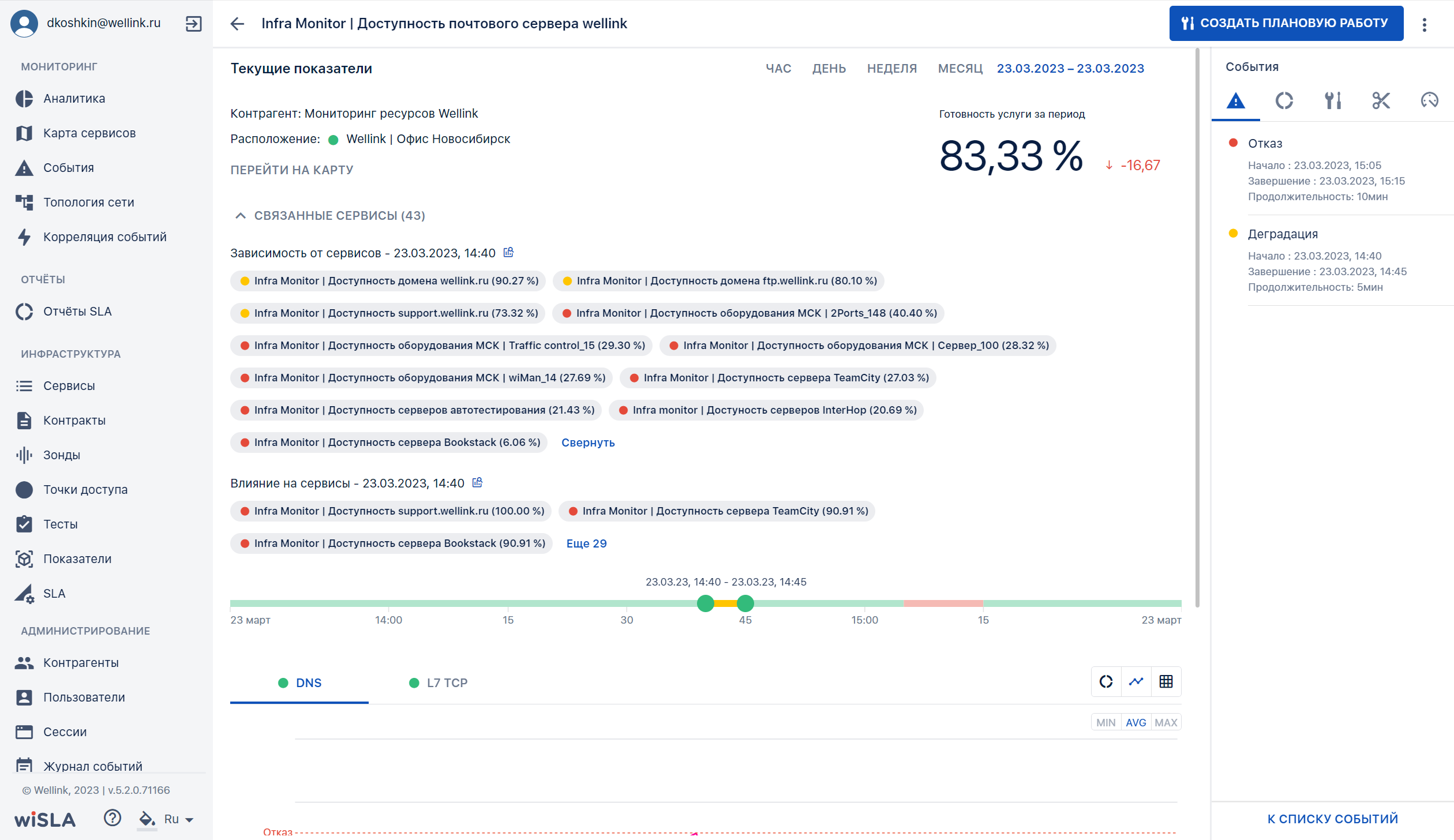
Task: Click the color theme paint bucket icon
Action: [147, 819]
